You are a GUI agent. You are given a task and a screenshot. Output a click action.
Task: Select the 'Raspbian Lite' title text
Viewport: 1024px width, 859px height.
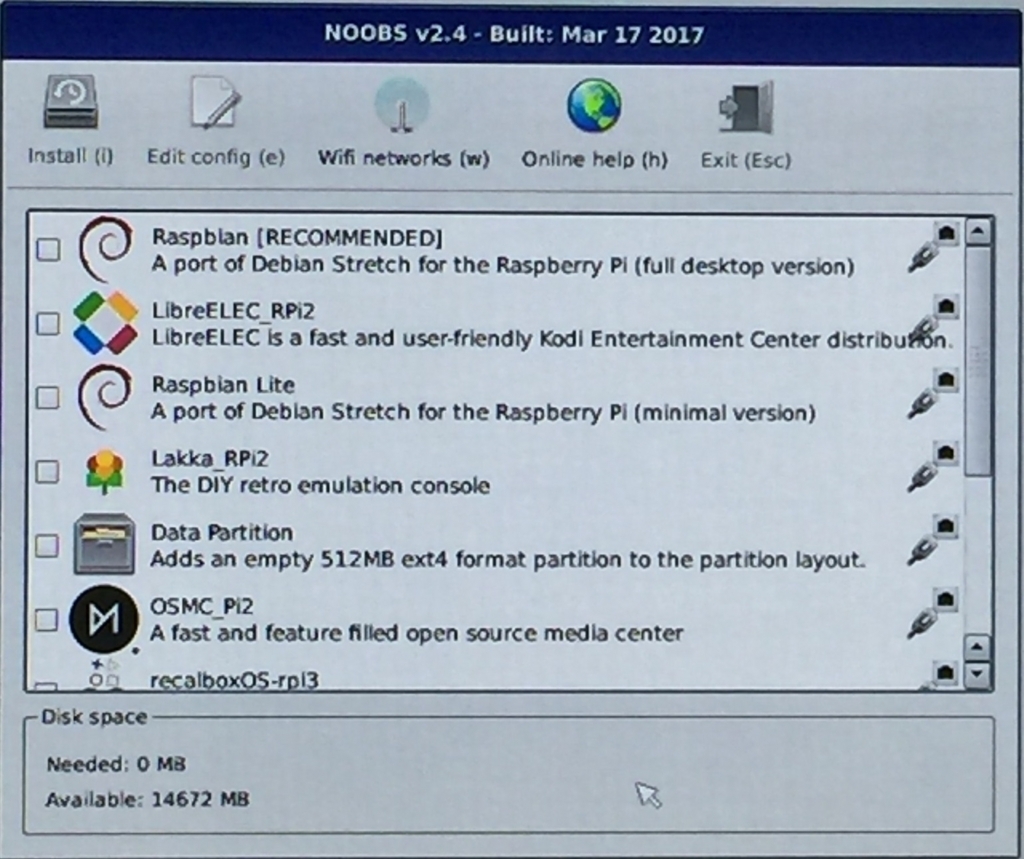pos(223,384)
